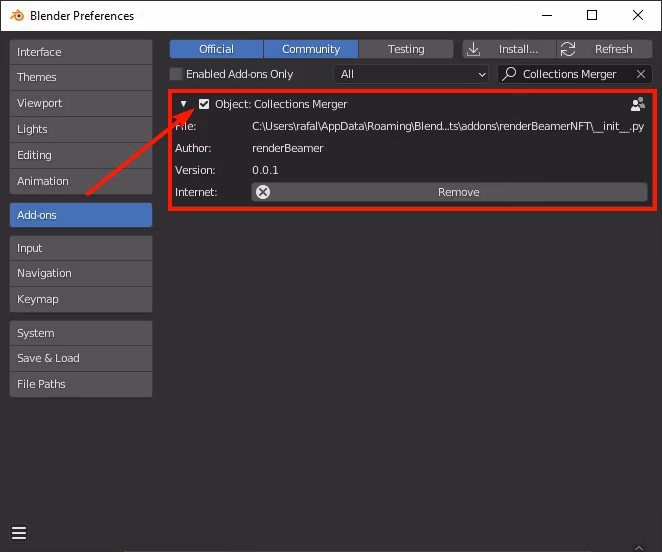Click the X circle icon on Remove button

263,192
